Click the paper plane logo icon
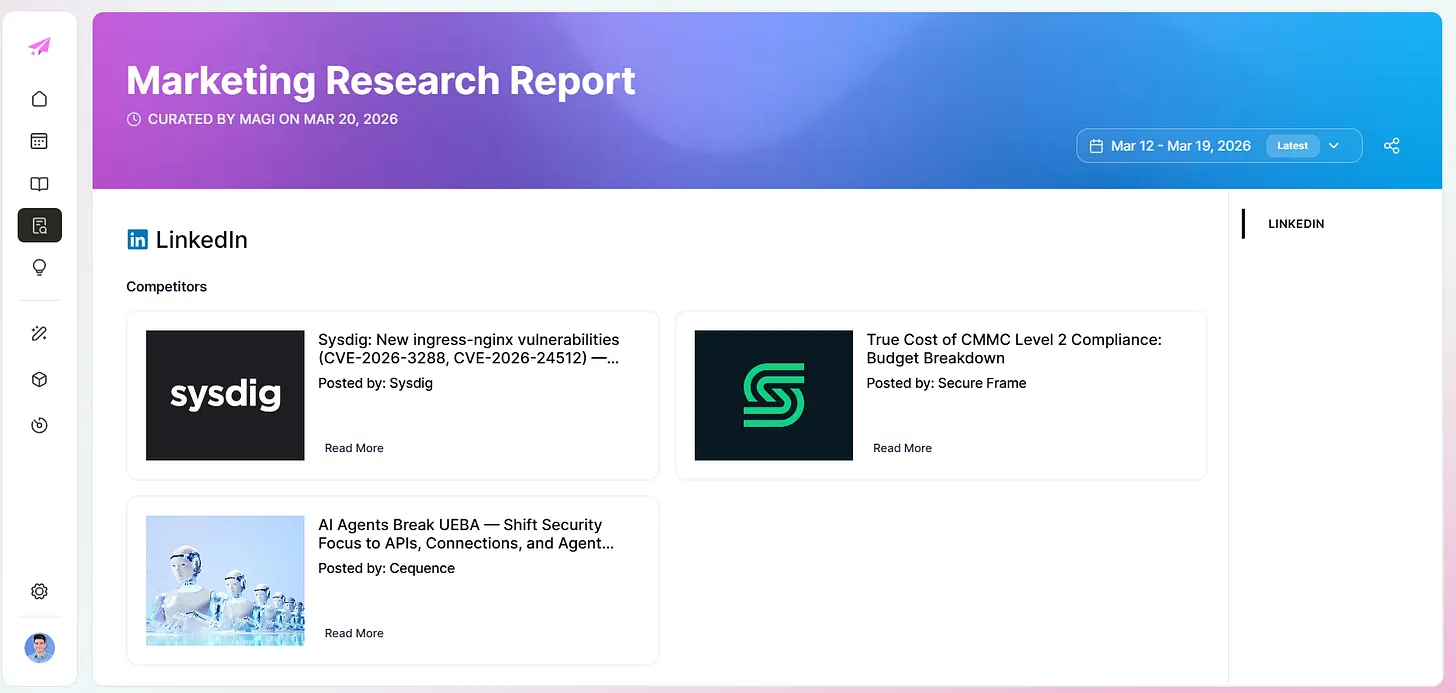 39,46
